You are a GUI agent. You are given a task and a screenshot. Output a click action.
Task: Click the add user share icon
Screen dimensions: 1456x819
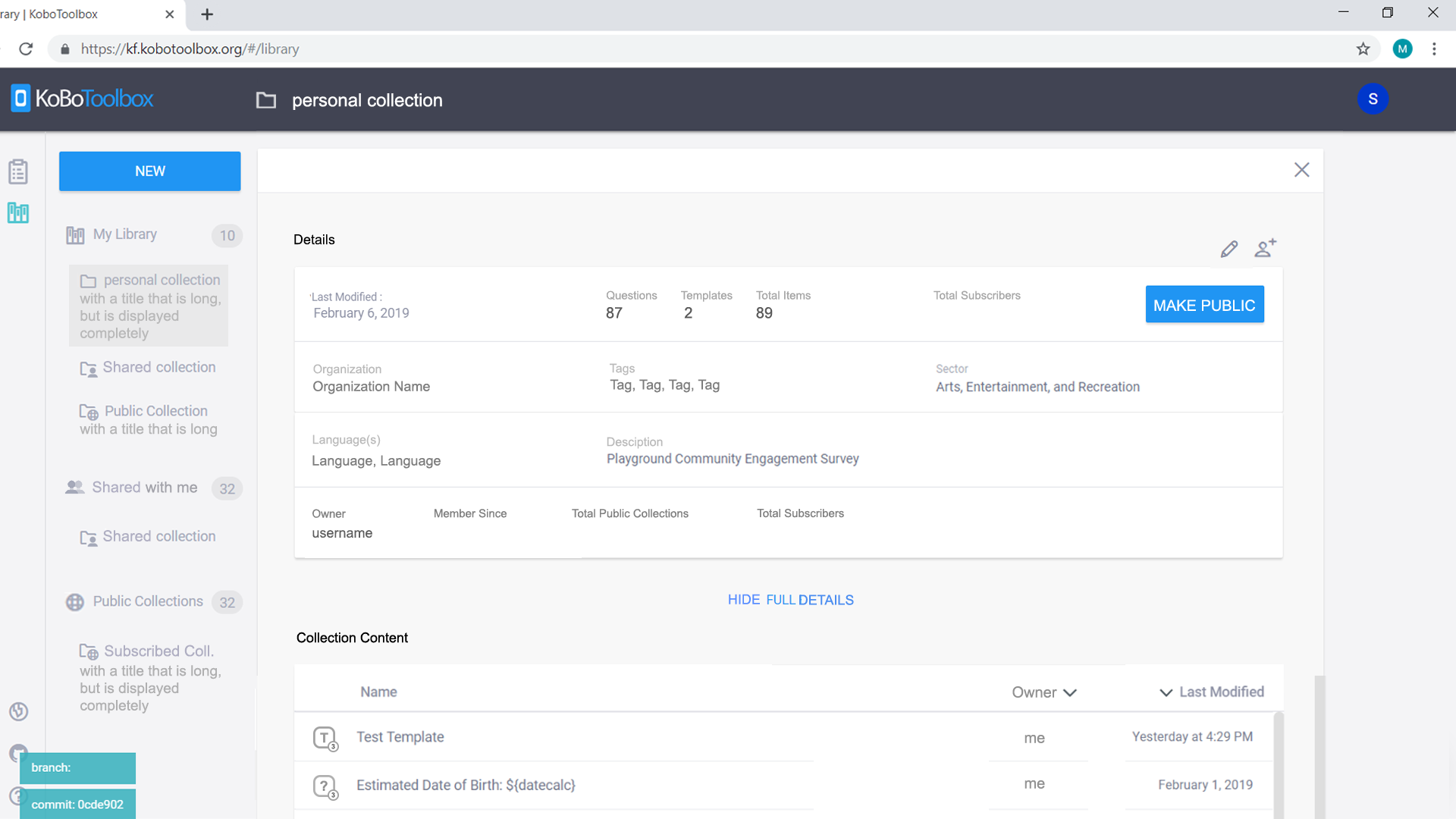[1265, 248]
